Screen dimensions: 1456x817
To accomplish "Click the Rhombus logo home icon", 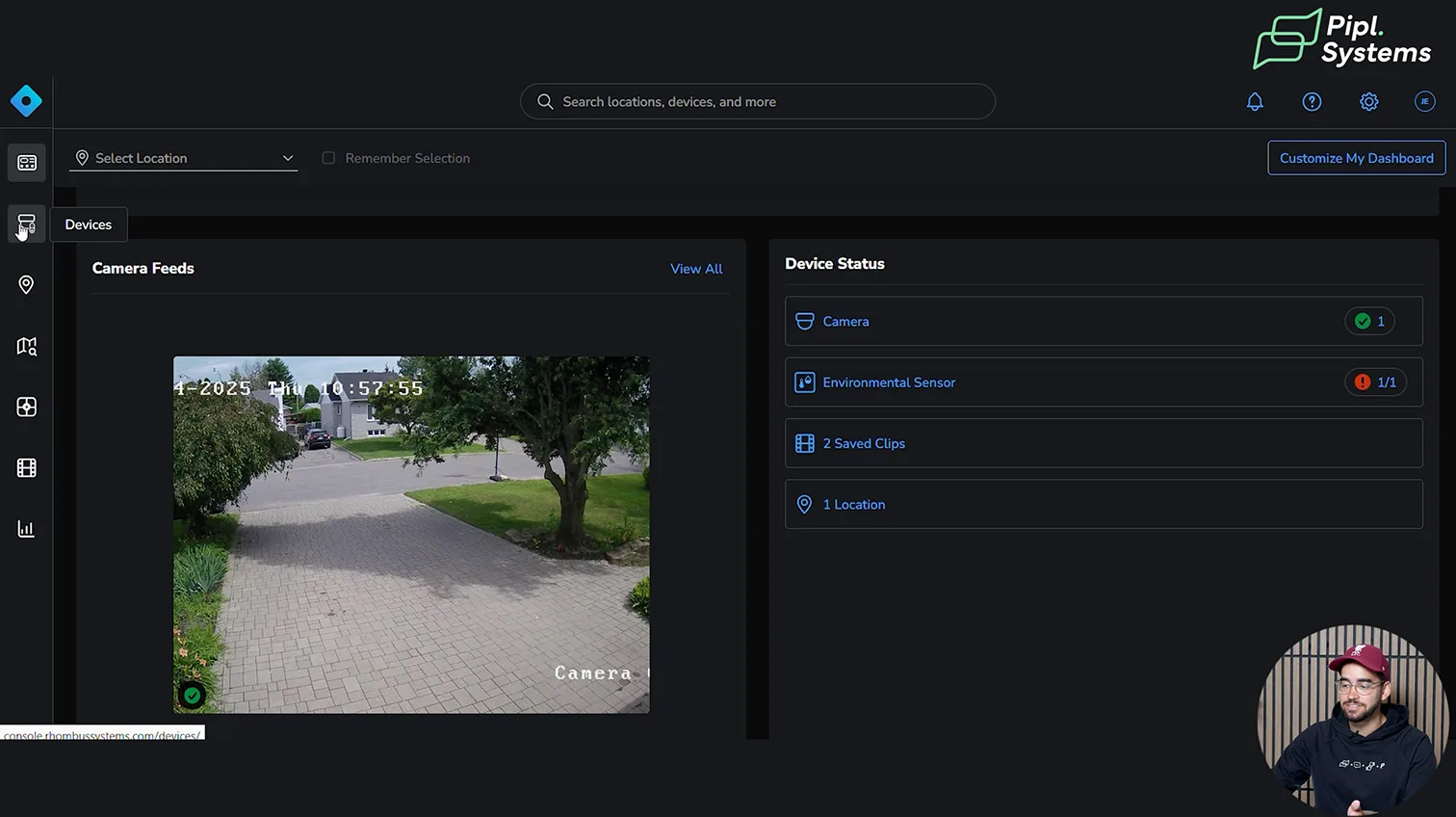I will click(x=26, y=101).
